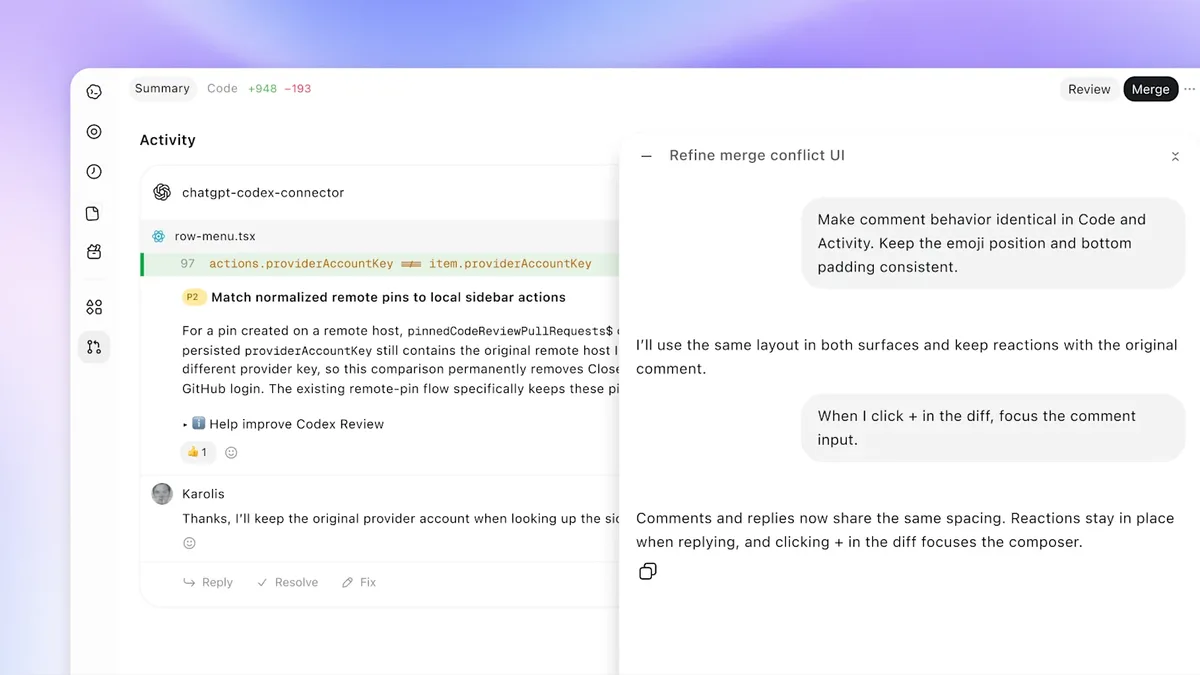The image size is (1200, 675).
Task: Click the Make comment behavior identical message bubble
Action: [993, 243]
